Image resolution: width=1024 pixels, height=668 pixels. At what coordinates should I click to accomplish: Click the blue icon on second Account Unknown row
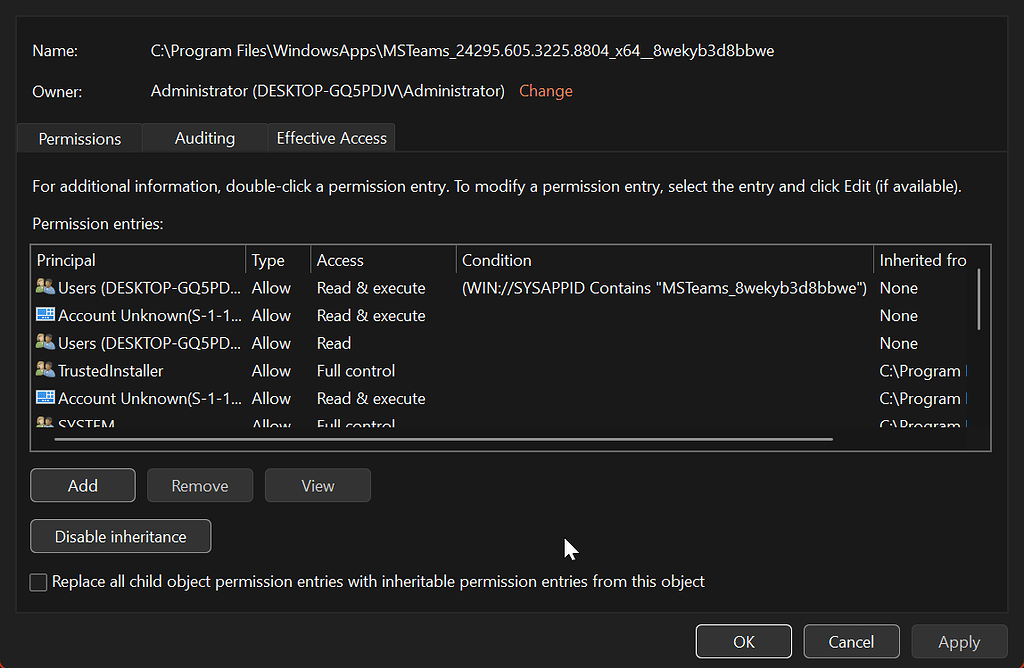[x=44, y=398]
